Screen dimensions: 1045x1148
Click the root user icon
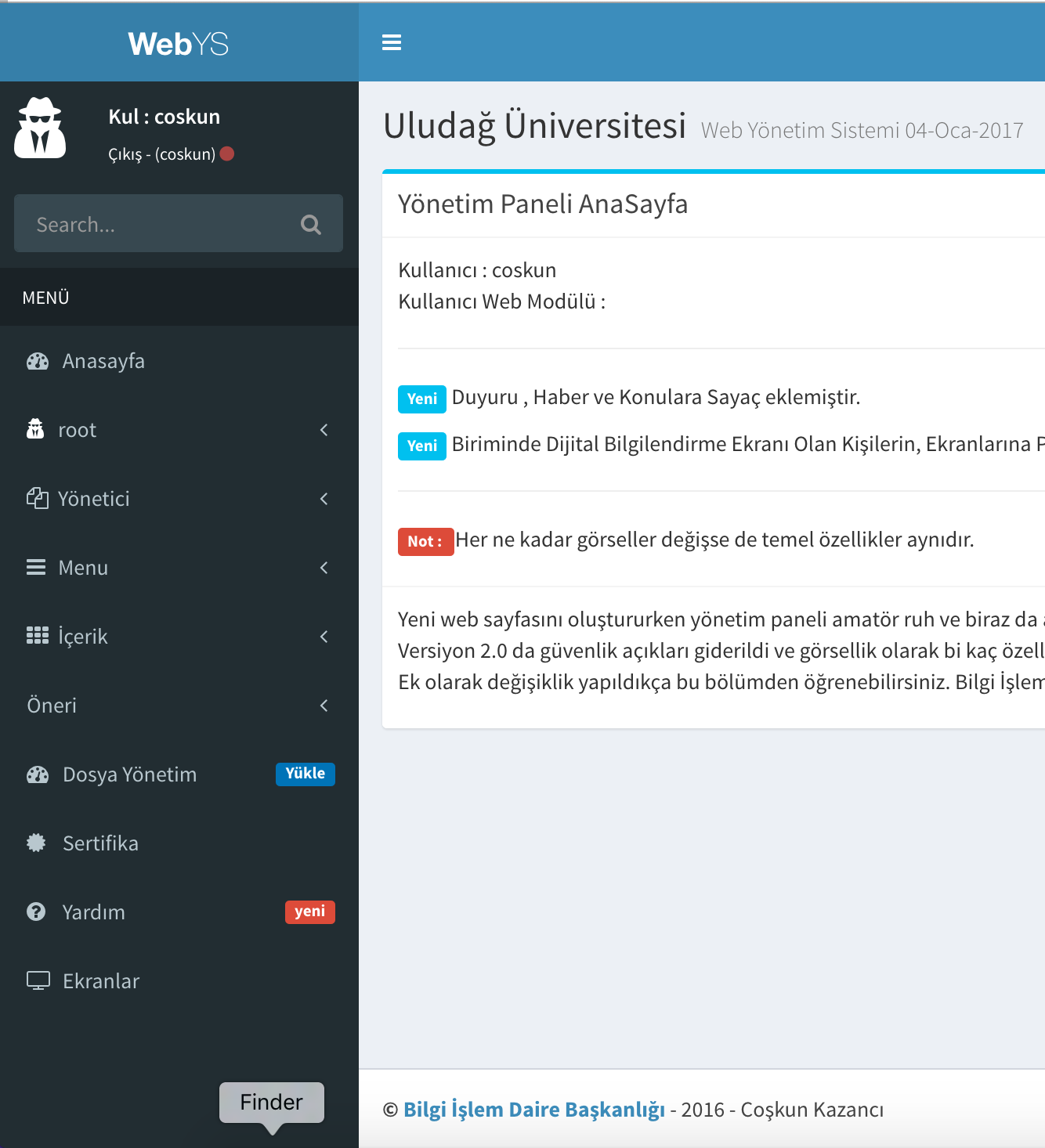click(35, 429)
